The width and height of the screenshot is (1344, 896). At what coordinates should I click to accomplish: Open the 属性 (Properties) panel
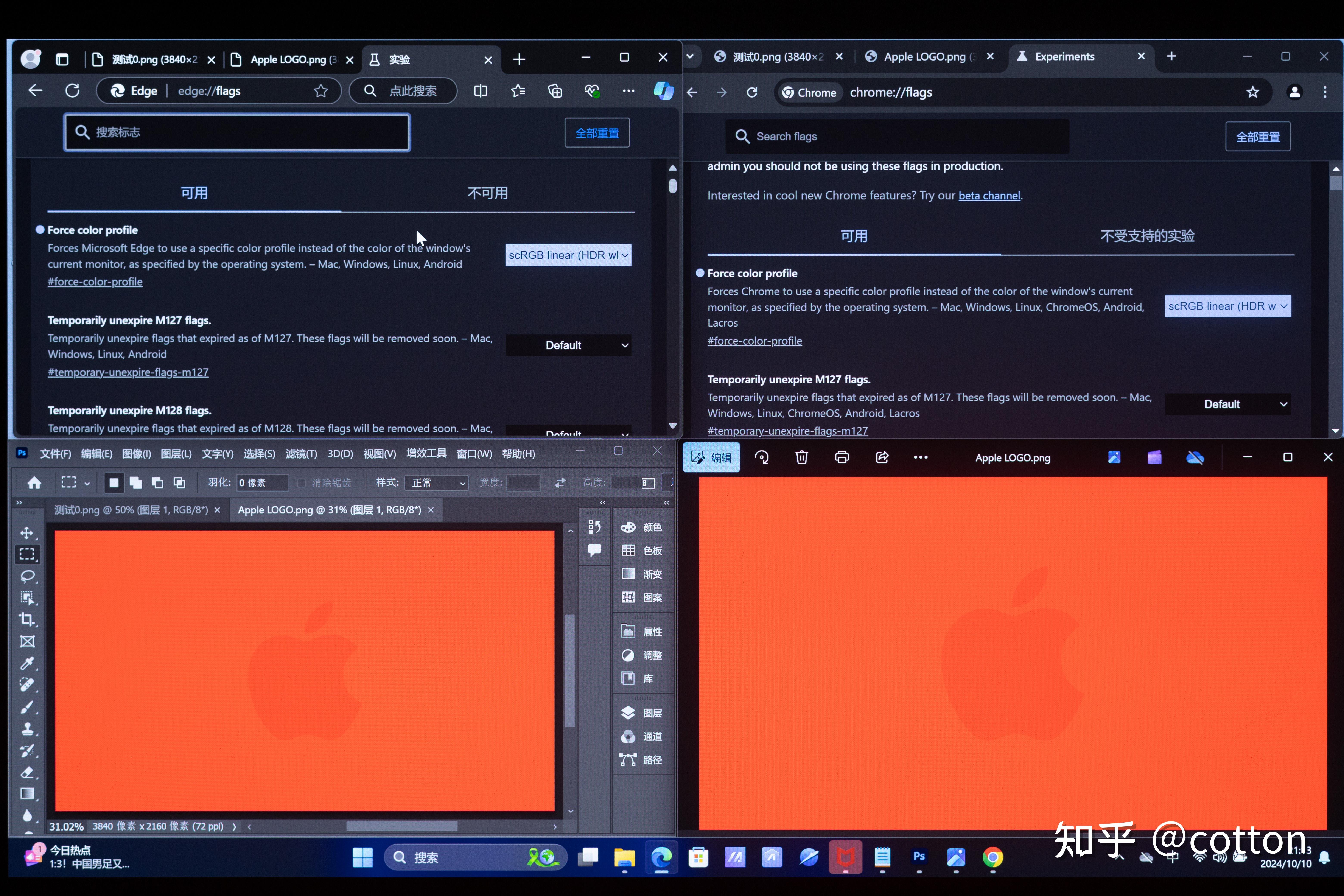(641, 632)
